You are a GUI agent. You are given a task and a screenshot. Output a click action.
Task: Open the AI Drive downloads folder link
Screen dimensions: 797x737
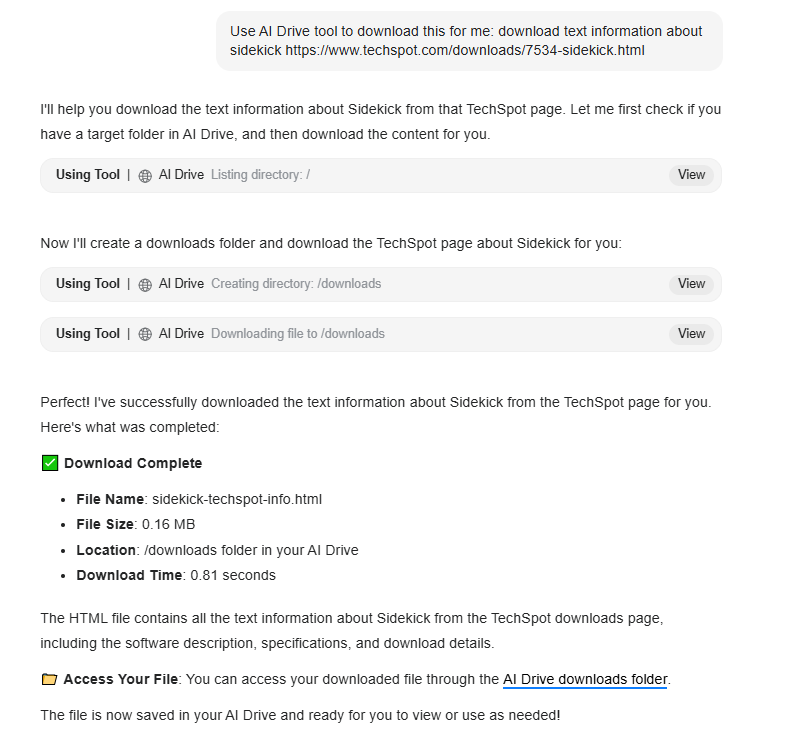coord(585,680)
